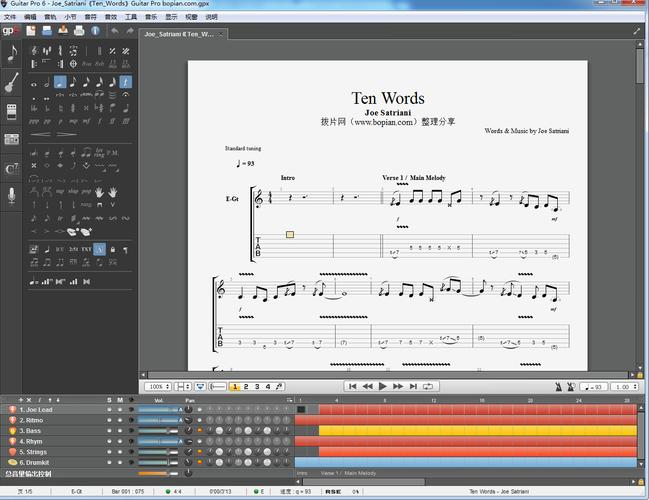Toggle the metronome icon
Viewport: 649px width, 500px height.
[556, 386]
